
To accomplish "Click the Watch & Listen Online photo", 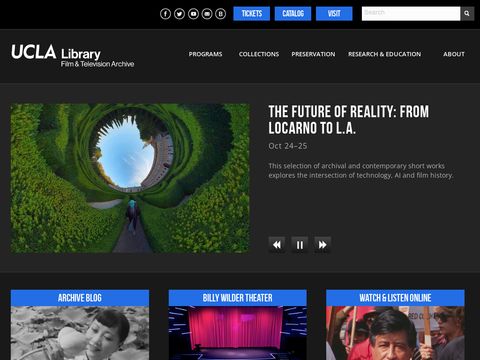I will [x=395, y=333].
